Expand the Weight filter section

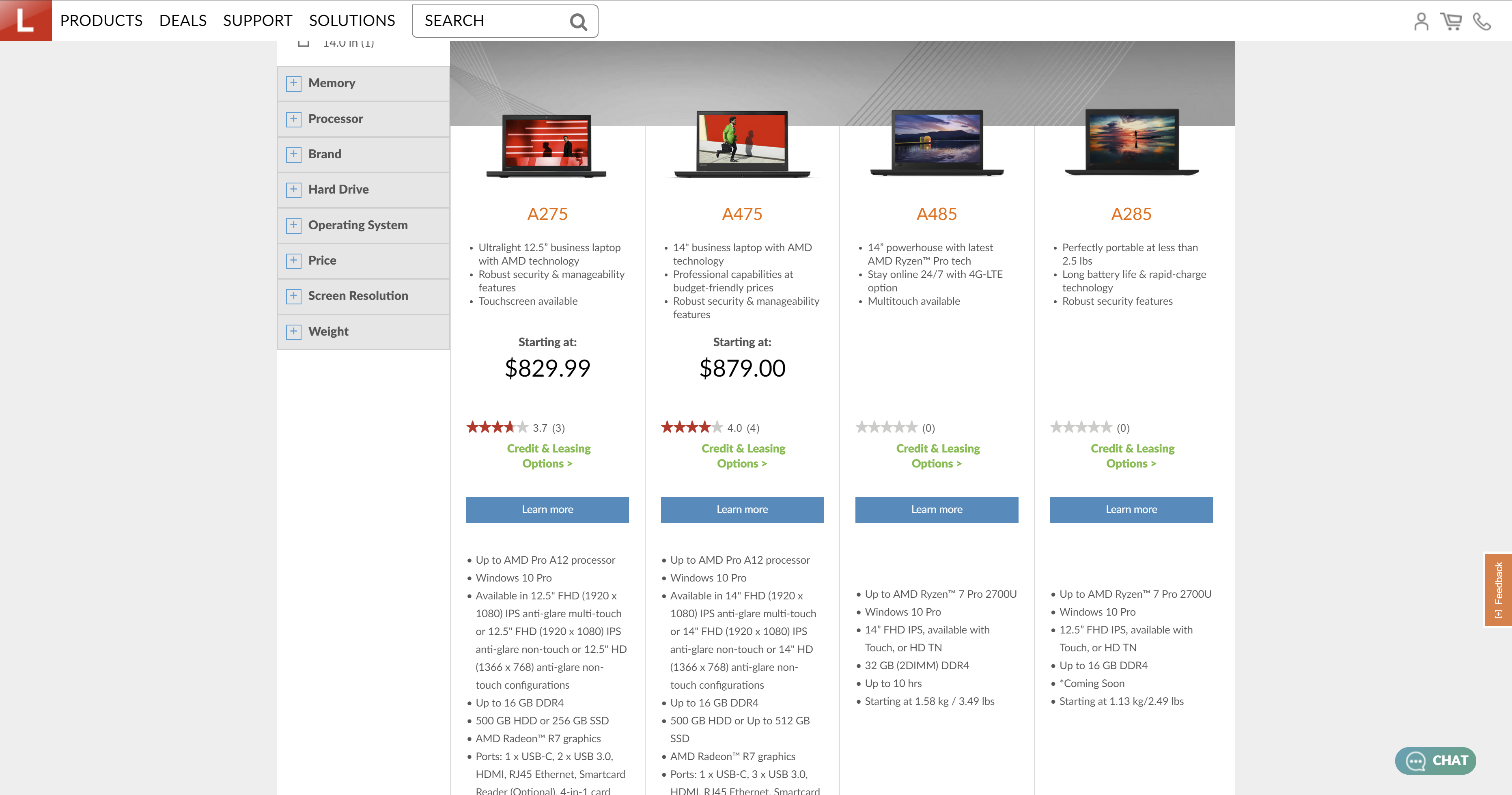(x=293, y=331)
